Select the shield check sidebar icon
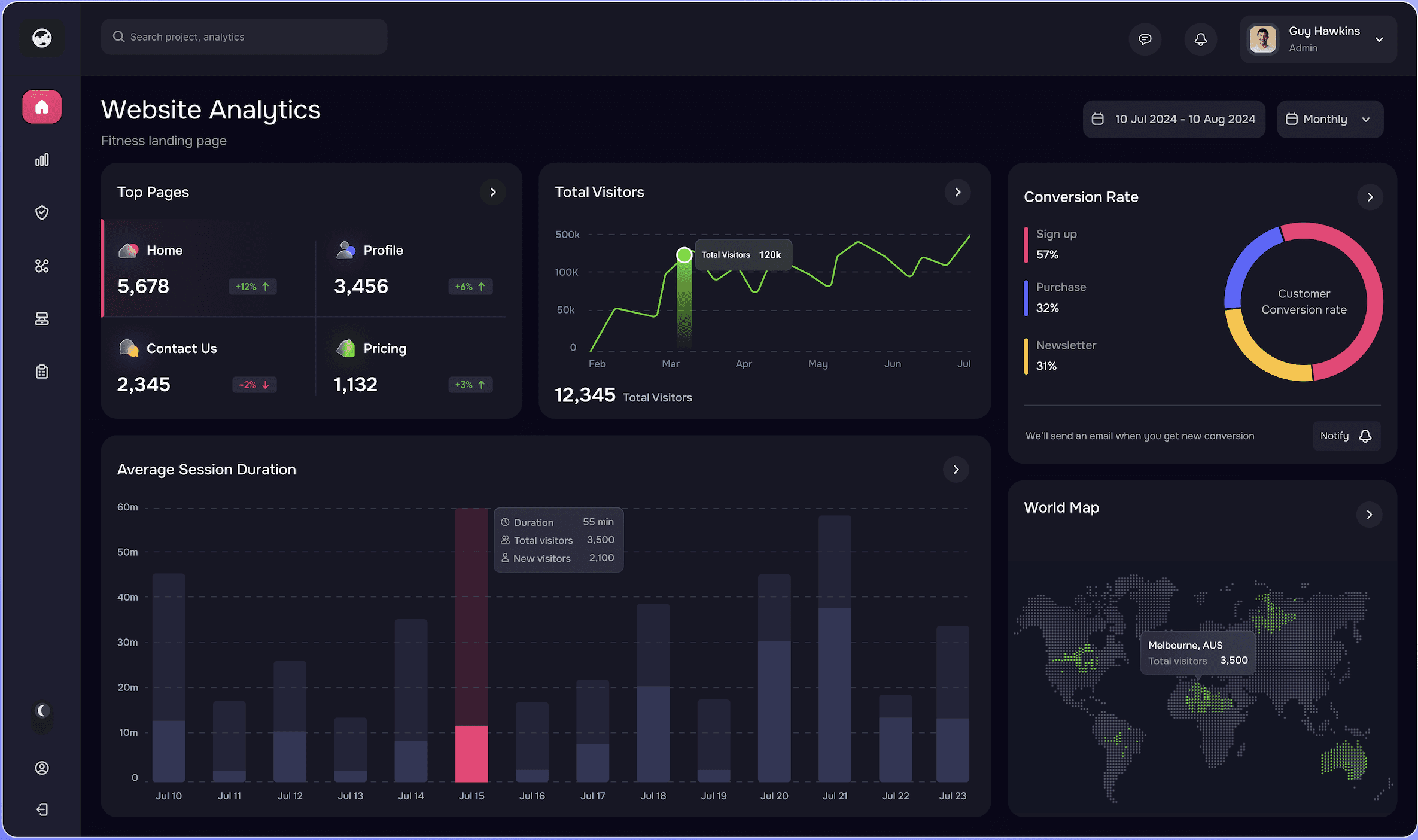1418x840 pixels. pos(42,213)
